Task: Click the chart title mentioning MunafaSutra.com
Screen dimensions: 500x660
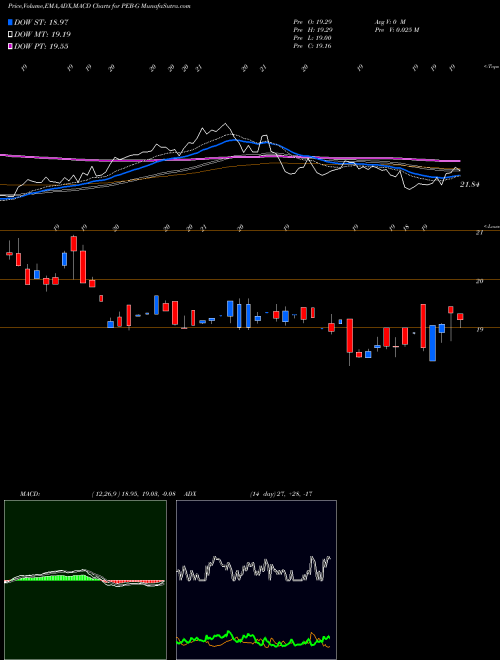Action: [99, 7]
